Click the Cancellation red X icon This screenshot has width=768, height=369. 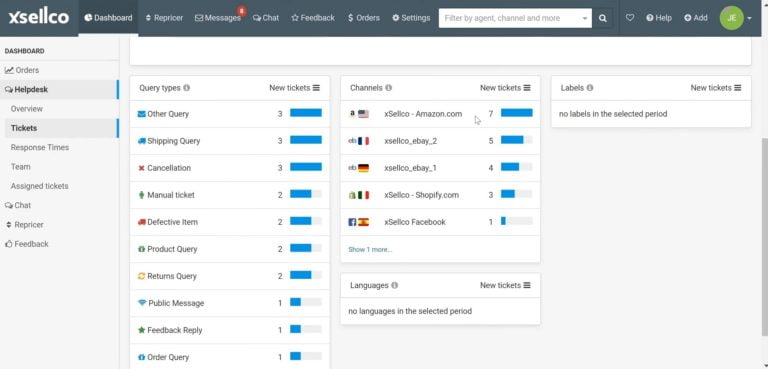(x=142, y=168)
